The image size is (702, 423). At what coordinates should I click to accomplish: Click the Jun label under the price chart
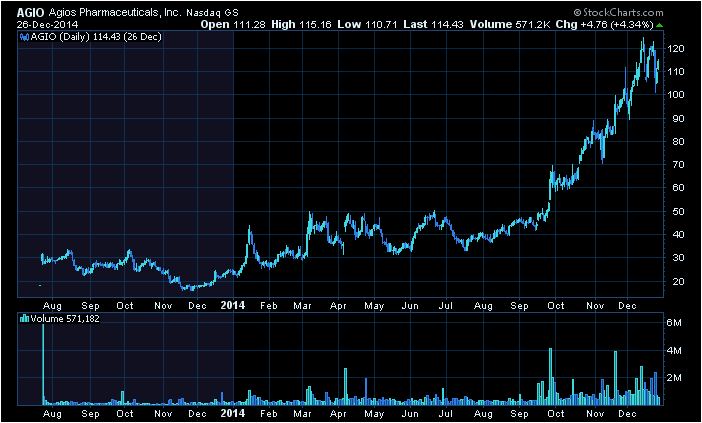410,306
